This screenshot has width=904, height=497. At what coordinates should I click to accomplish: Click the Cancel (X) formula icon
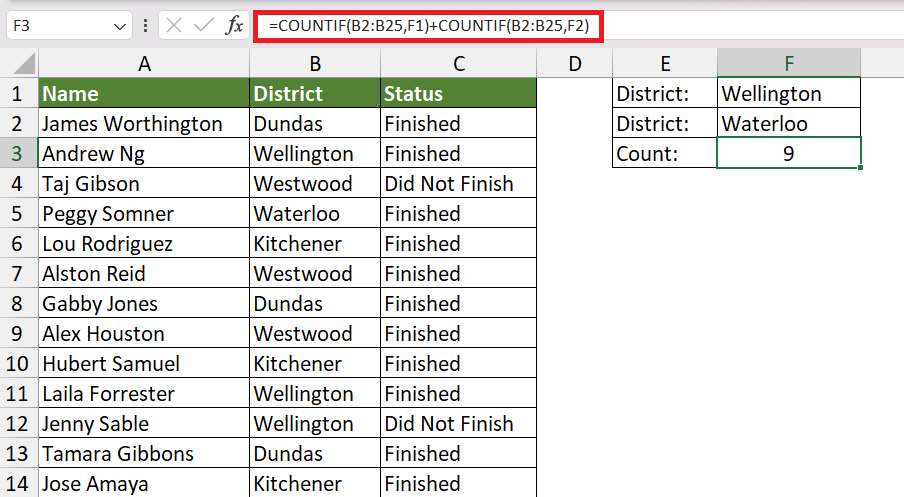pos(174,26)
